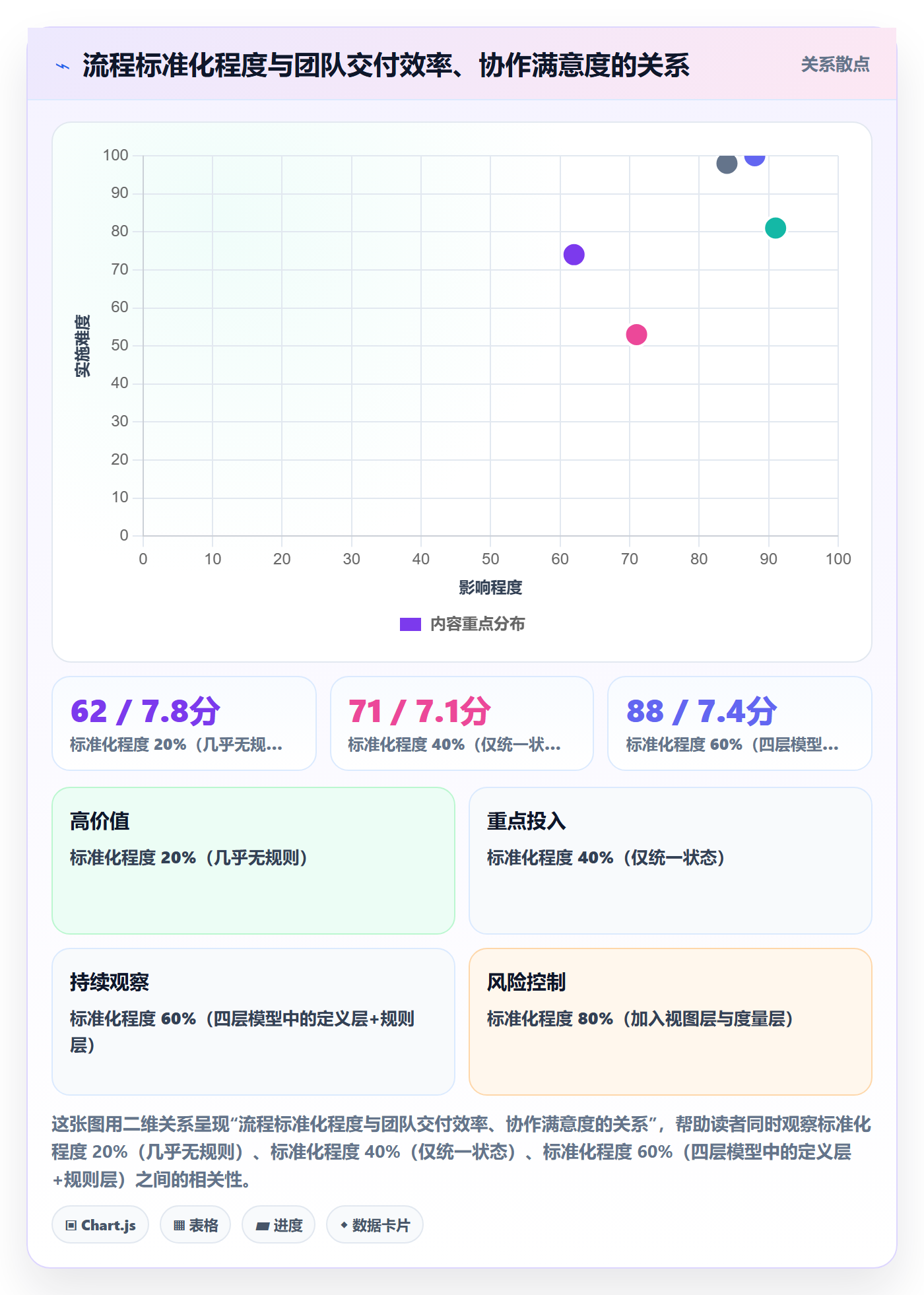
Task: Click the 关系散点 label in the header
Action: pos(835,65)
